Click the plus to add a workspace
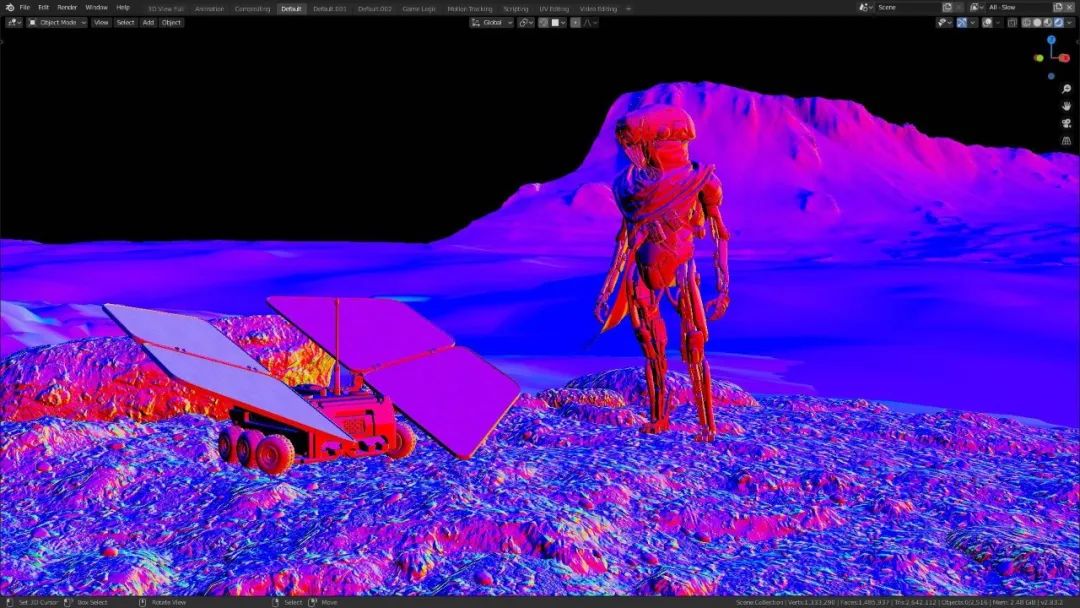The height and width of the screenshot is (608, 1080). (x=630, y=7)
